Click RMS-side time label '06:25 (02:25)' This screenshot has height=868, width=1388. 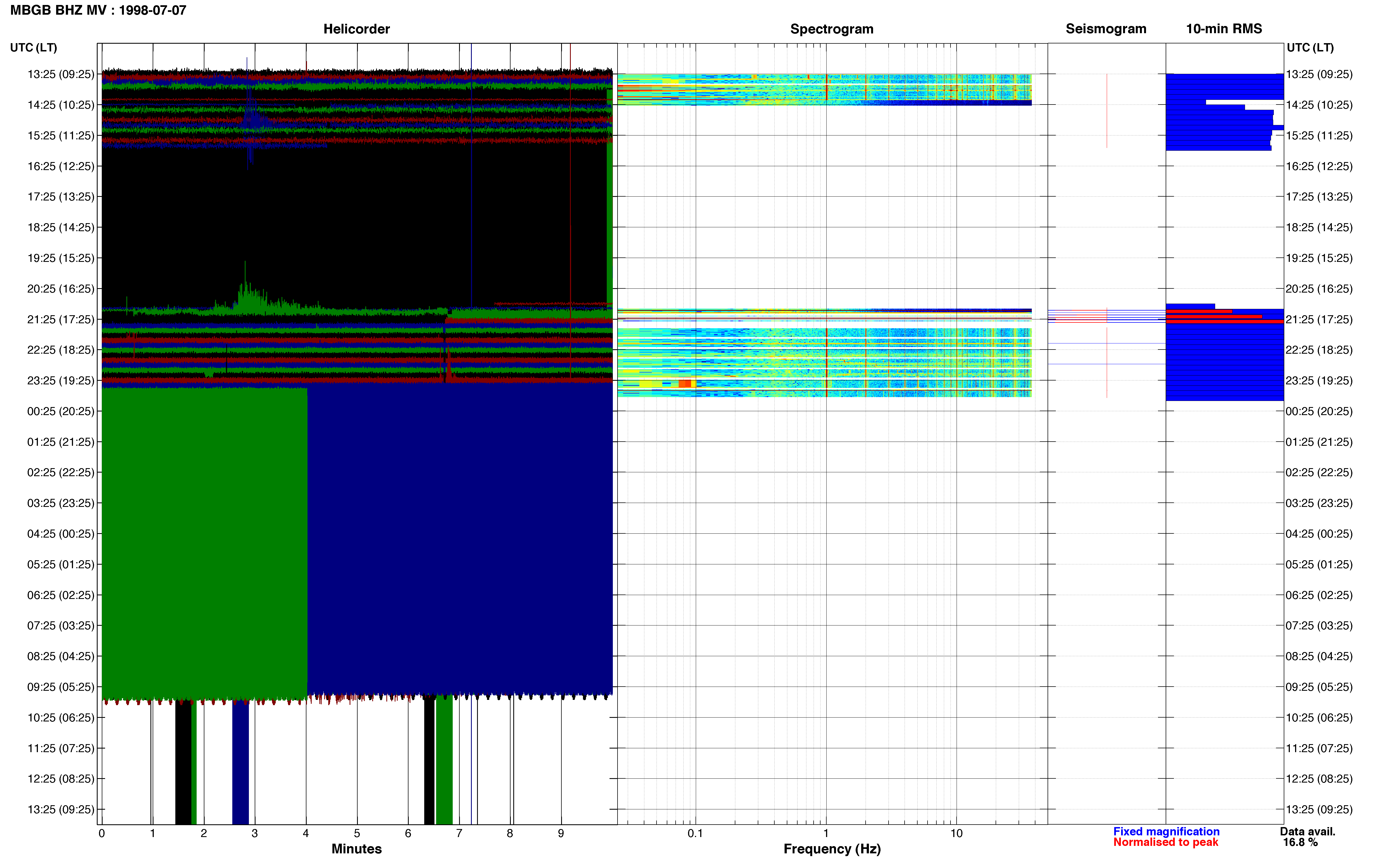pos(1319,595)
